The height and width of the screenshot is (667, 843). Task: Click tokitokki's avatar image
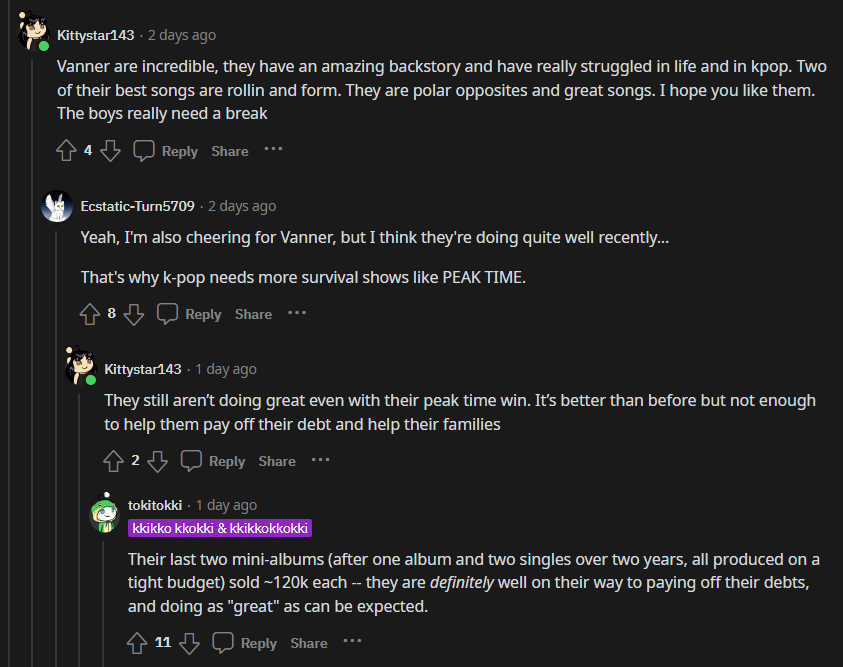click(x=104, y=514)
